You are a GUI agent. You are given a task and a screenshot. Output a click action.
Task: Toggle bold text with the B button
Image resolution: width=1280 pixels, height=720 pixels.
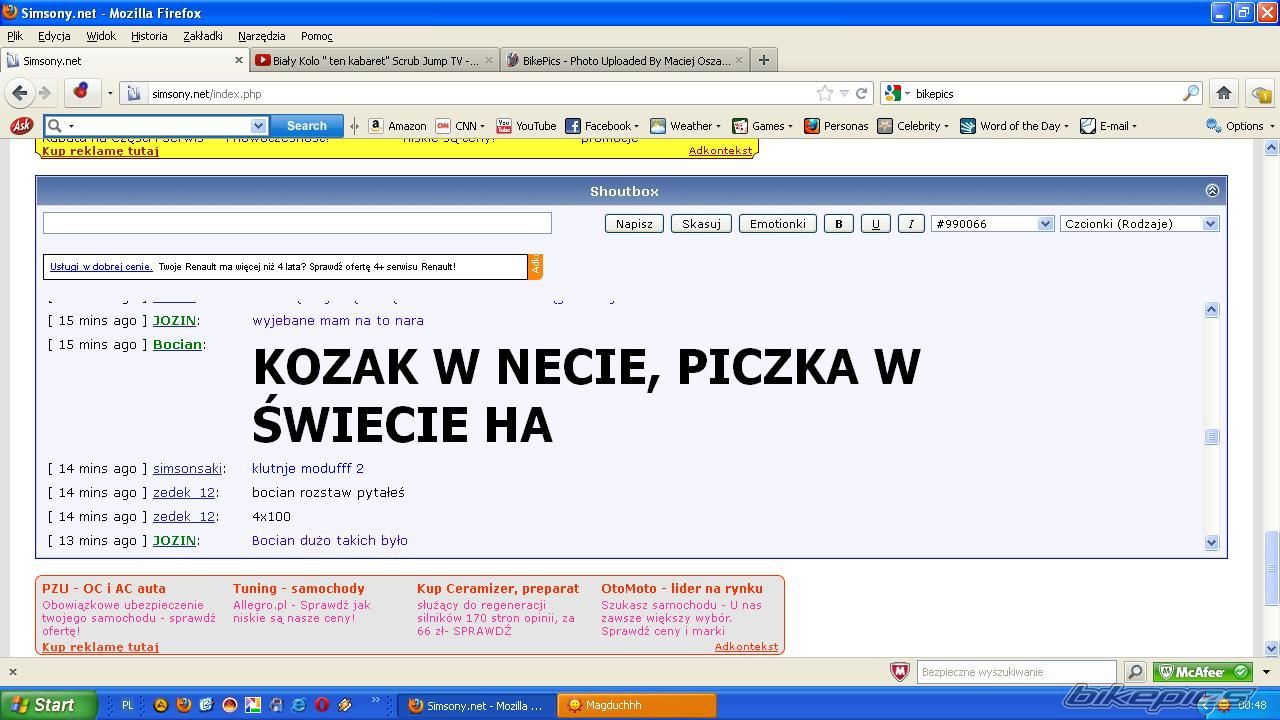coord(838,224)
